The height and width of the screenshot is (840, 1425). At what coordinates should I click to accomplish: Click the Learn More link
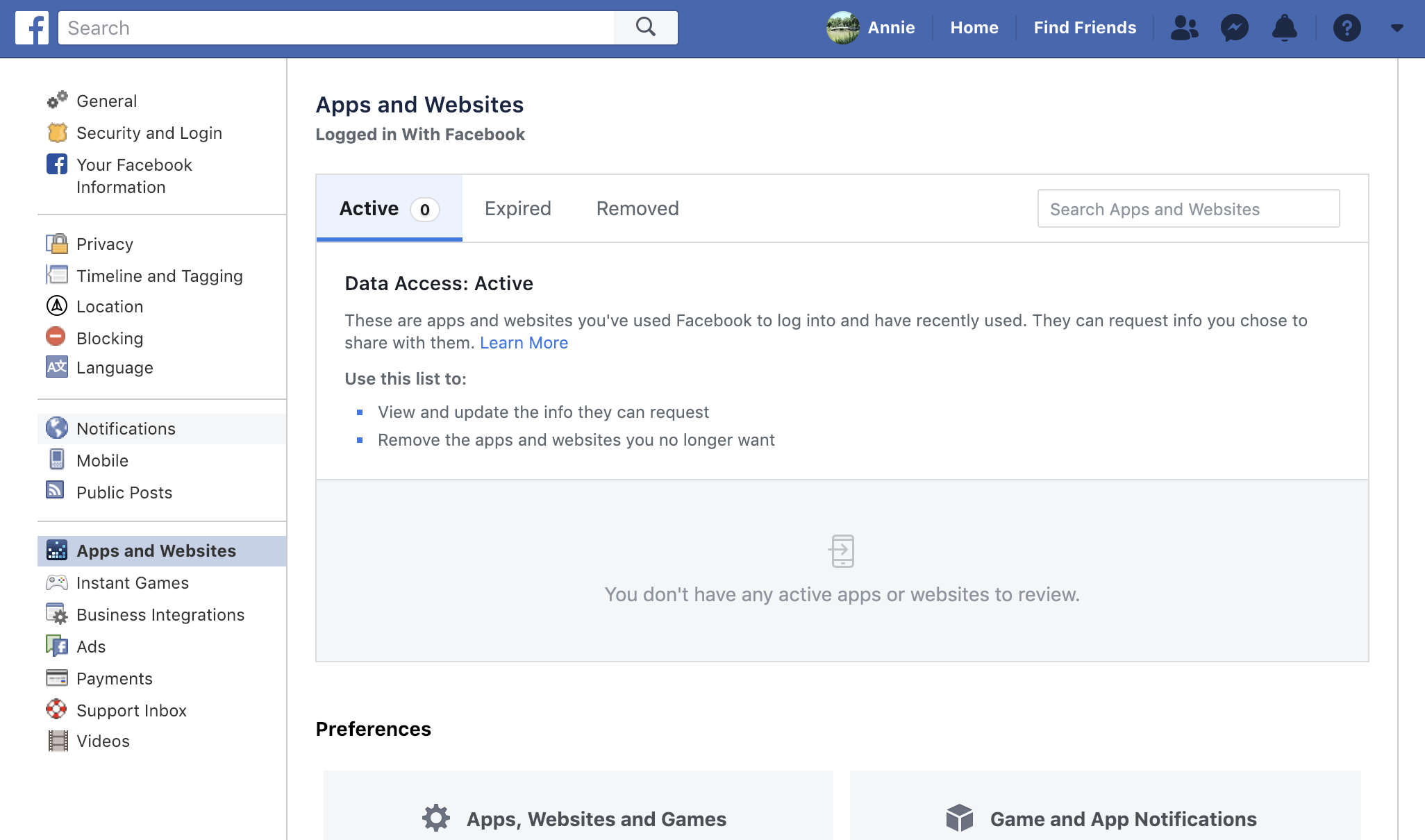[x=524, y=343]
